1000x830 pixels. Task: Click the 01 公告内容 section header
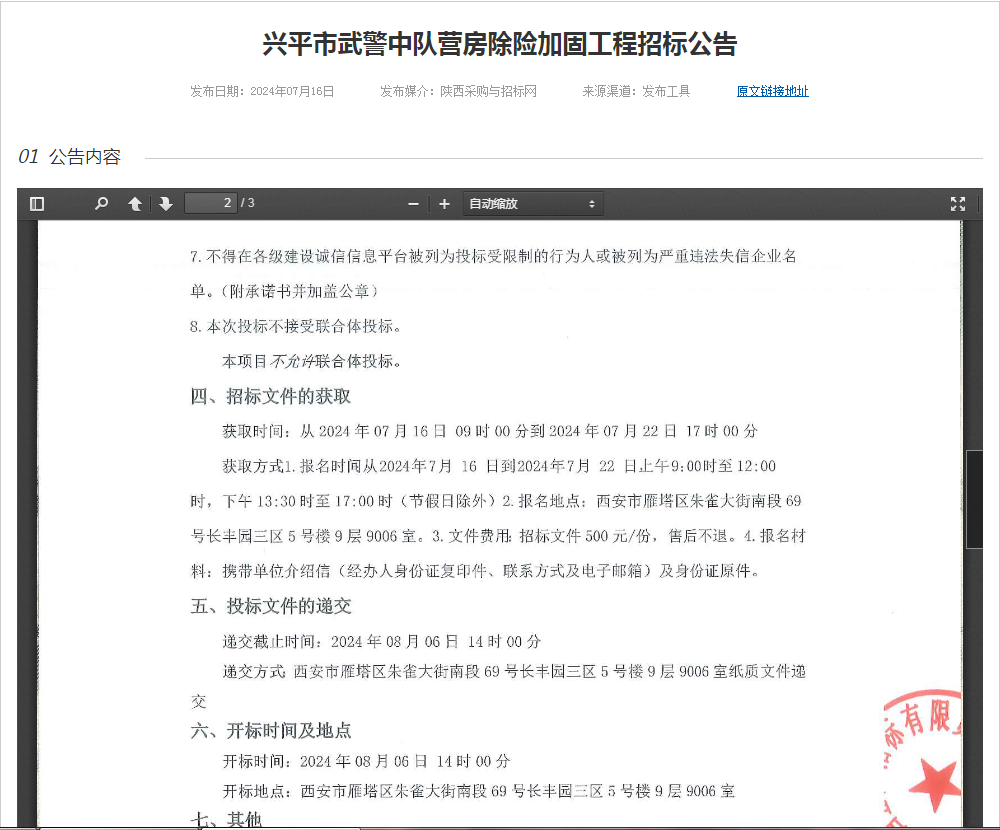(x=70, y=157)
